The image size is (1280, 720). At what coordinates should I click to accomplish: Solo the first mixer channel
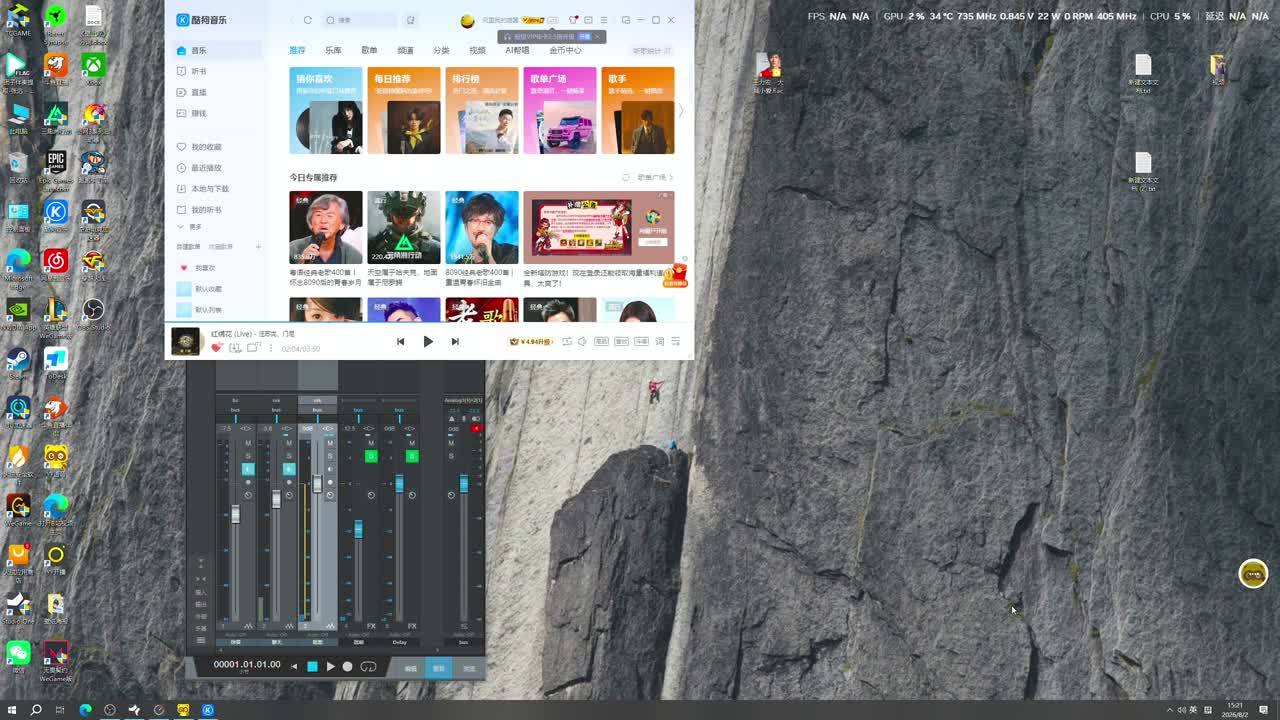pos(248,456)
